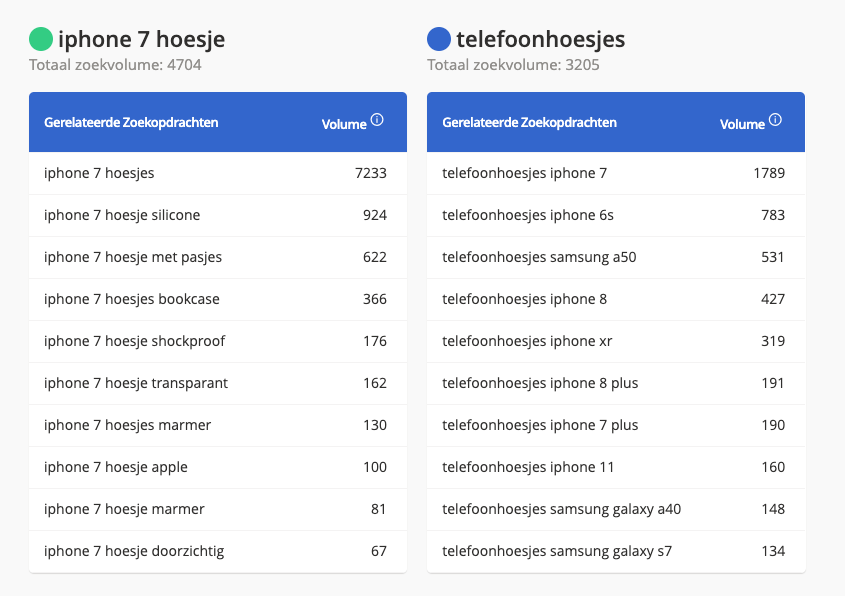Click right table Gerelateerde Zoekopdrachten header
The image size is (845, 596).
pyautogui.click(x=529, y=123)
